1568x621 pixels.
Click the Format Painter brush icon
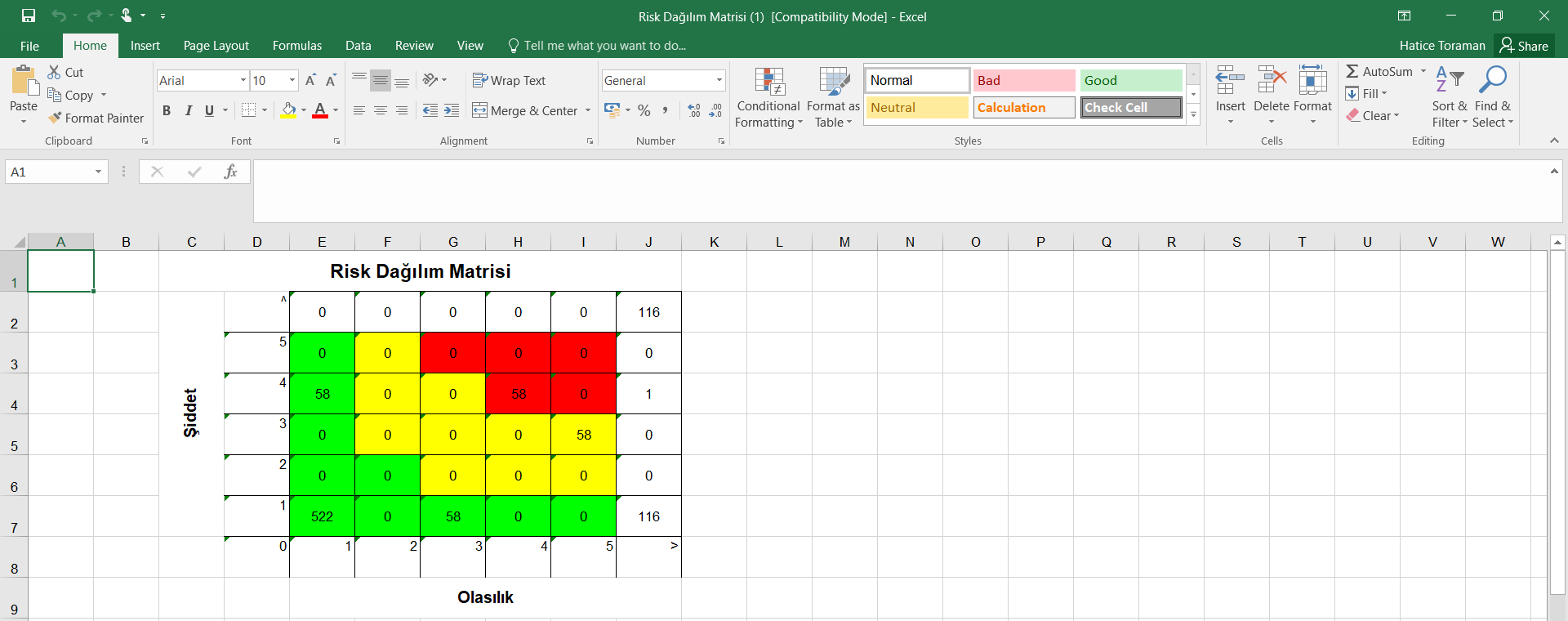pyautogui.click(x=55, y=118)
